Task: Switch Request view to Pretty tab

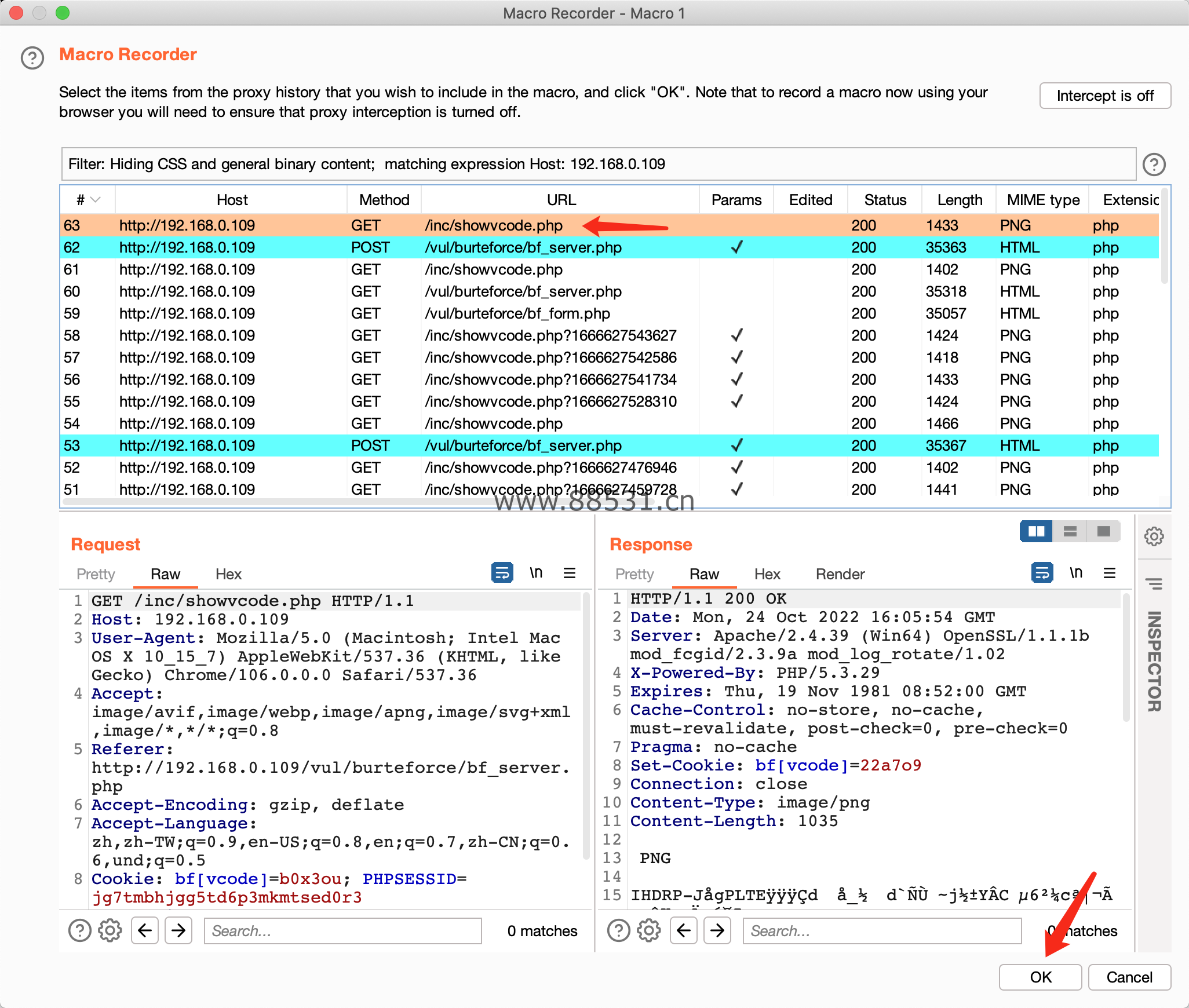Action: [96, 574]
